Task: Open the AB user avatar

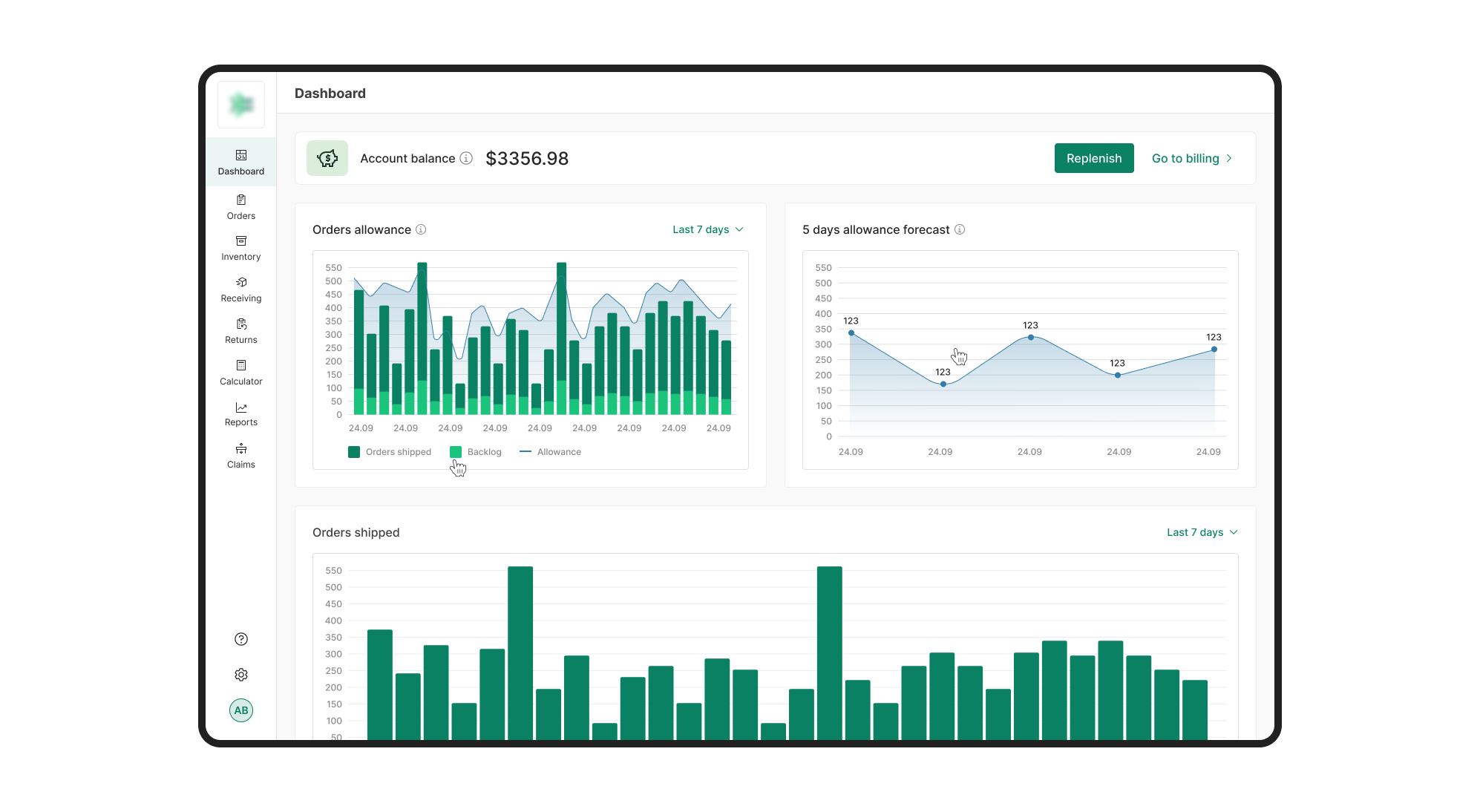Action: point(240,710)
